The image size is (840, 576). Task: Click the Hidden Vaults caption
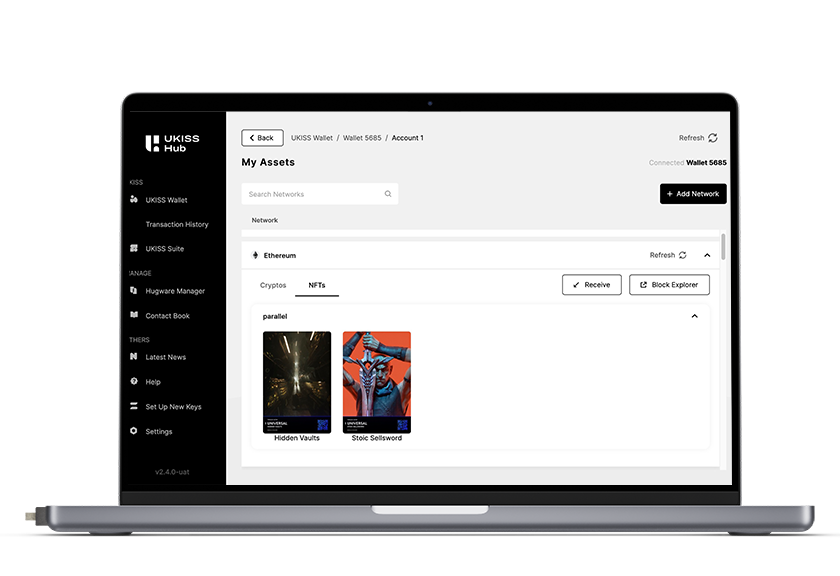tap(297, 438)
